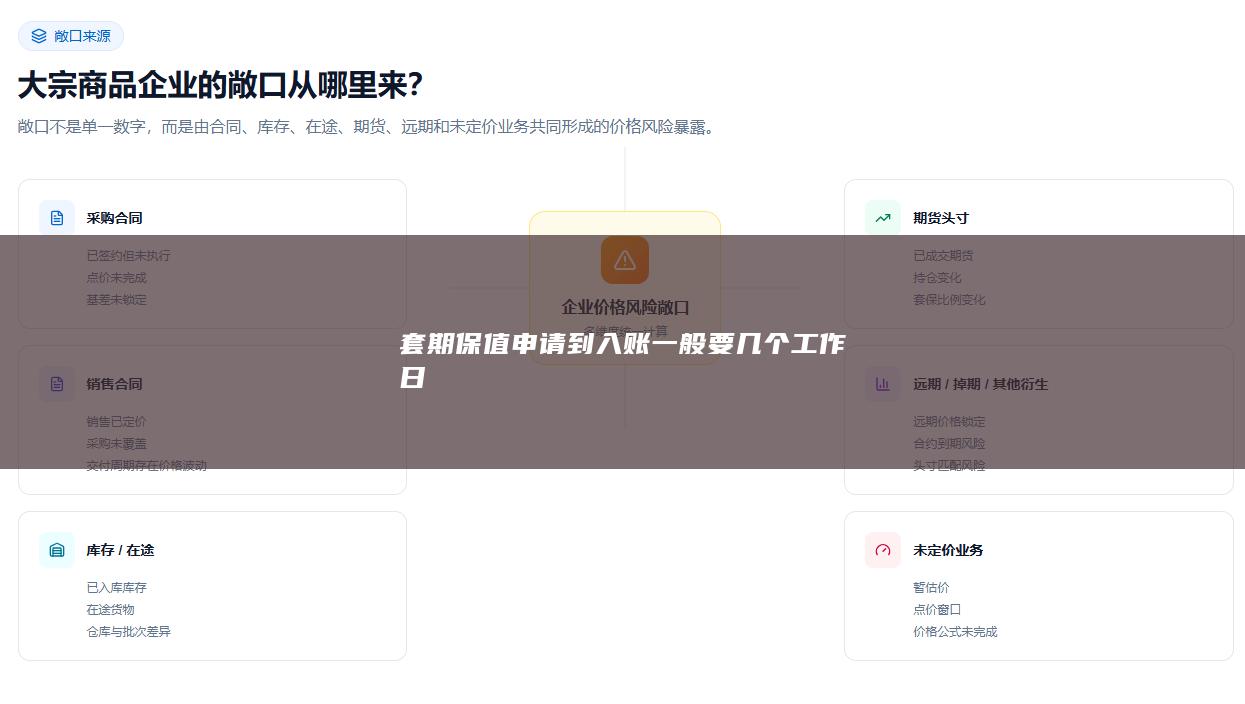Click the line 已成交期货
Viewport: 1245px width, 704px height.
pos(943,256)
